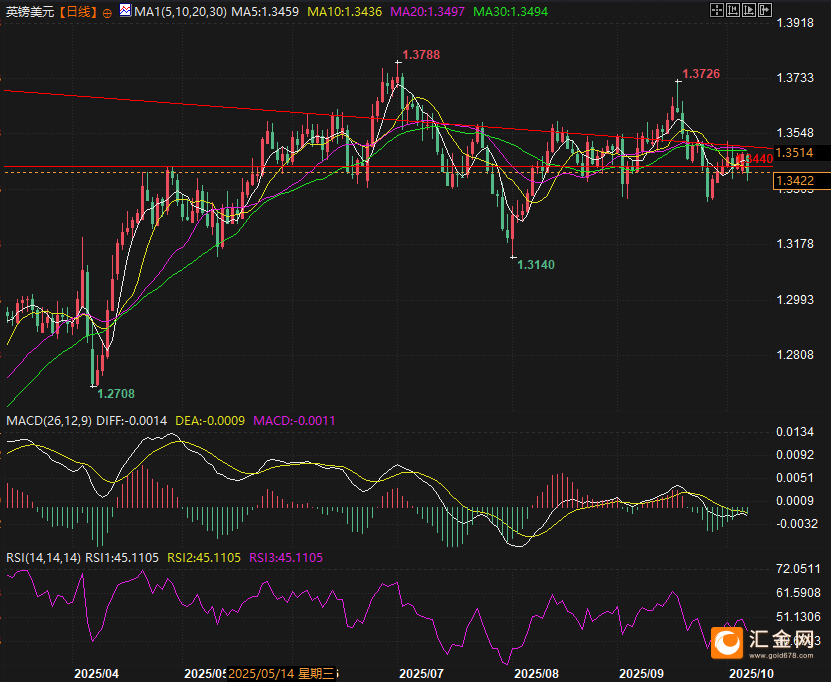Click the 2025/05/14 date label on time axis

point(284,673)
